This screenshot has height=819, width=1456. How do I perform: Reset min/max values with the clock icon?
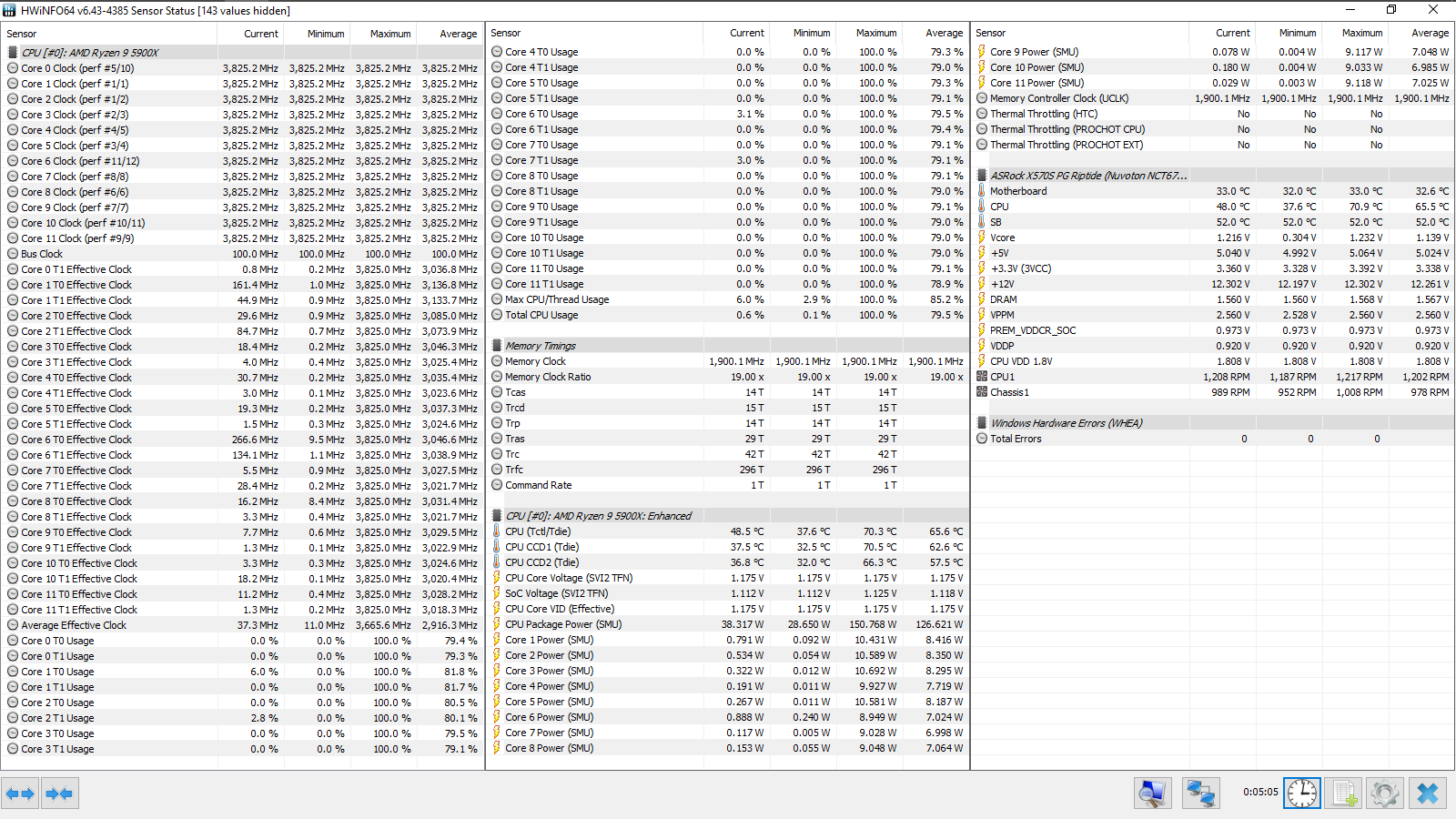[x=1302, y=794]
